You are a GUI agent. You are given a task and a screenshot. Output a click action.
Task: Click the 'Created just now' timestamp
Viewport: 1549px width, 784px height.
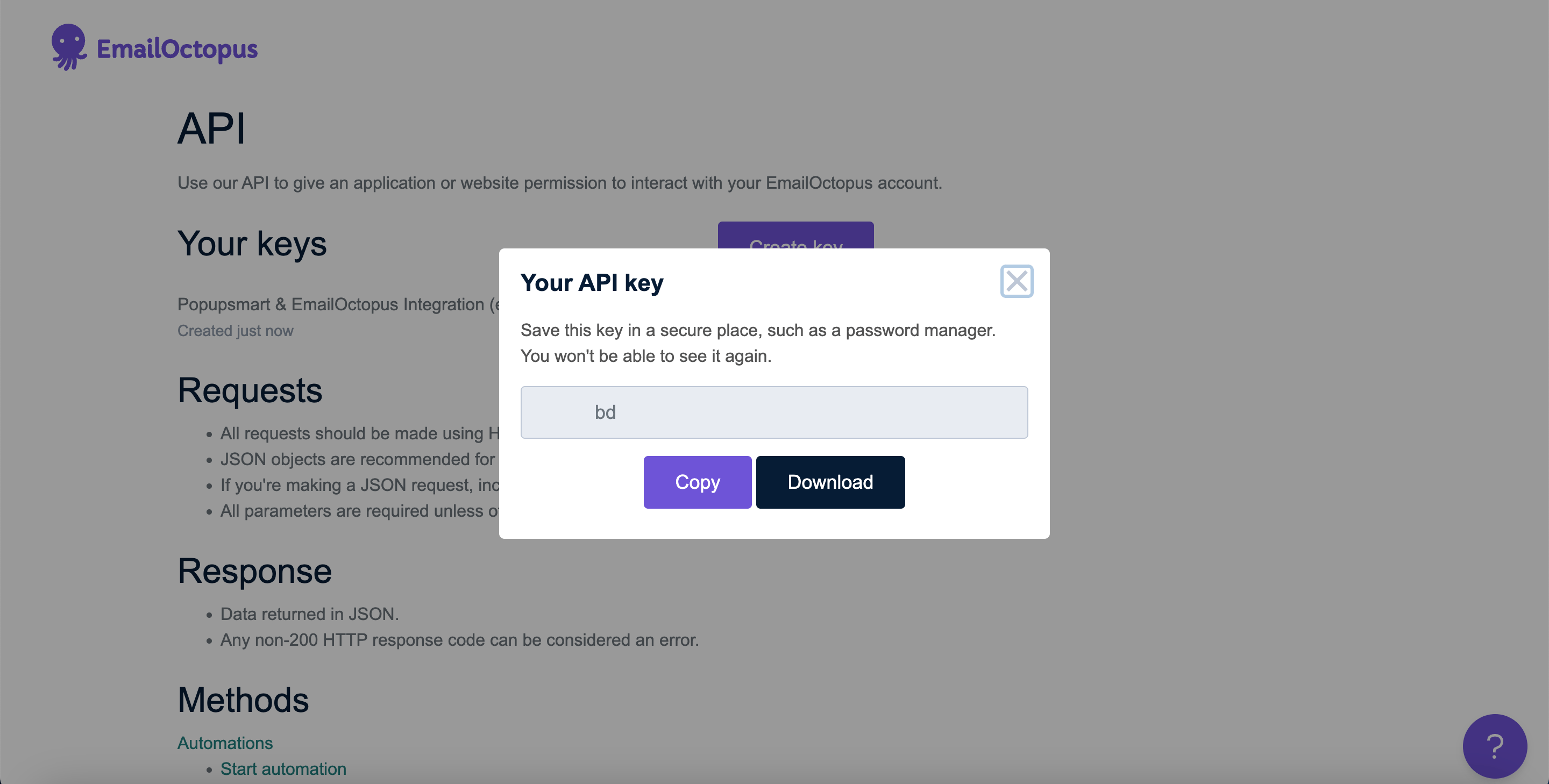pos(235,331)
